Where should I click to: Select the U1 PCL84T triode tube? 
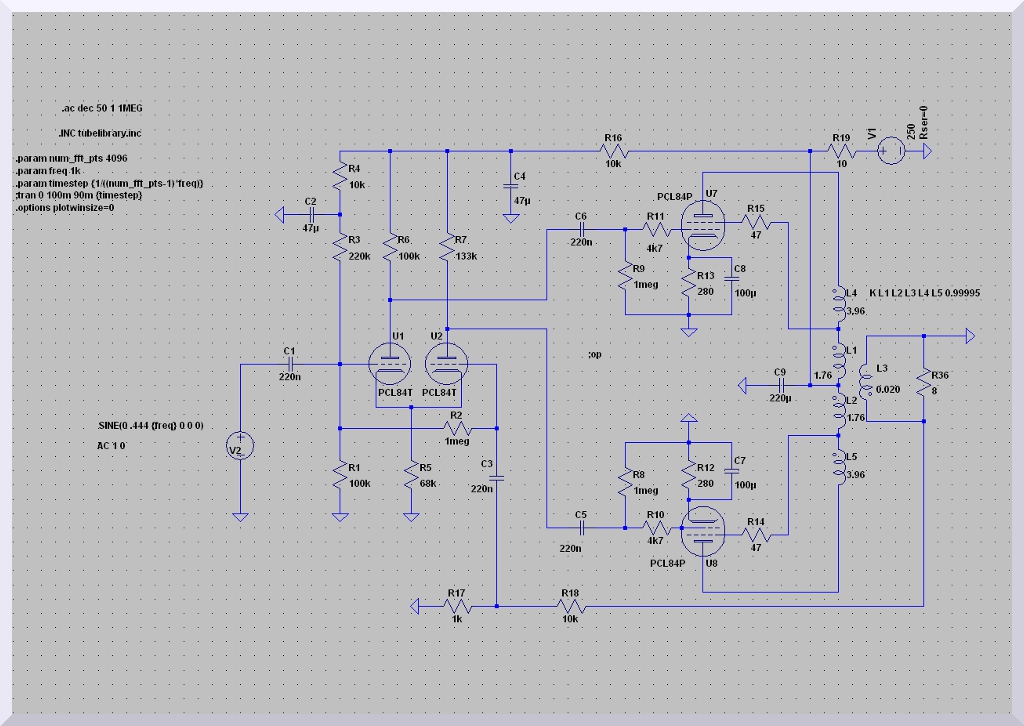pos(388,363)
